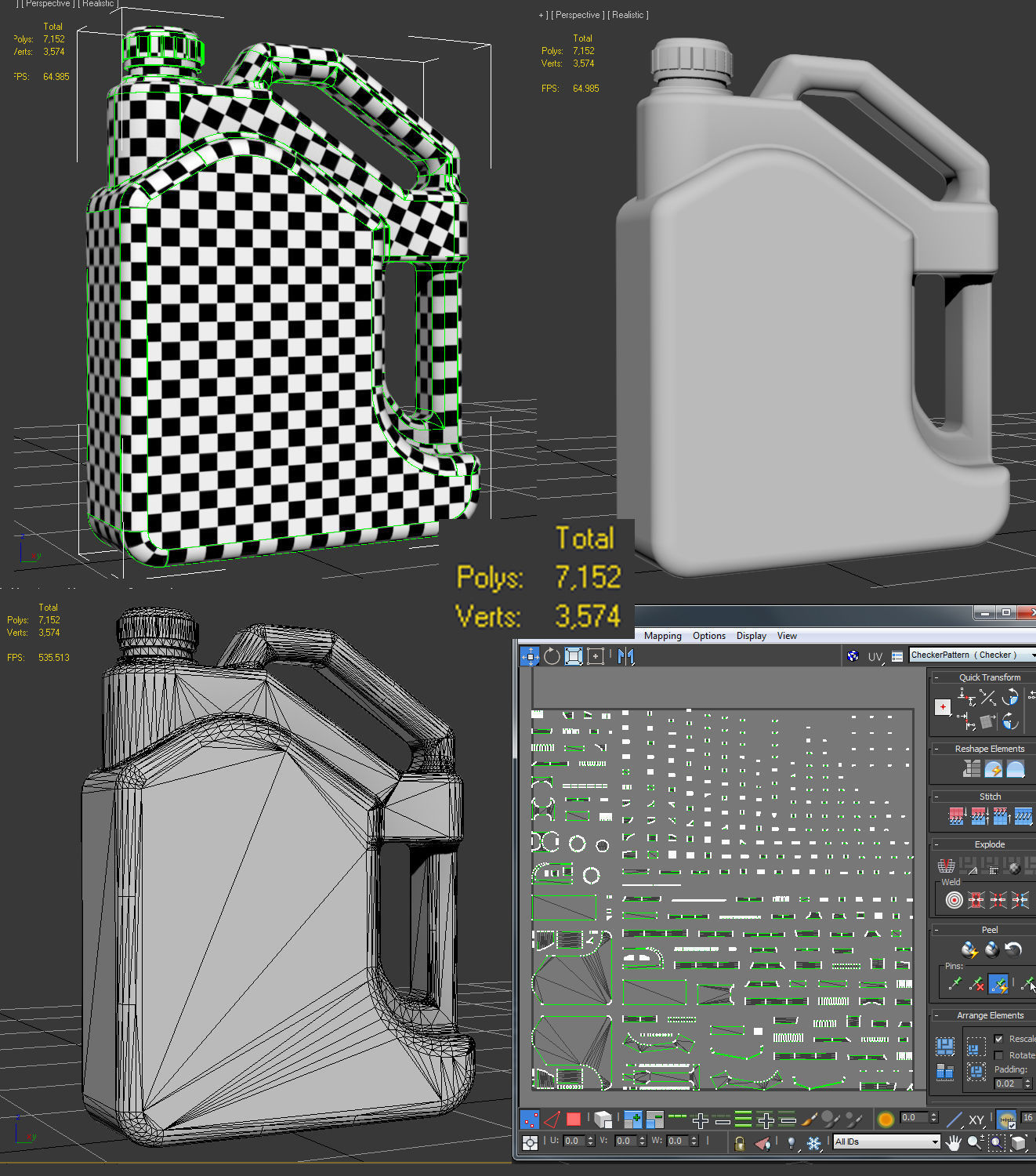Viewport: 1036px width, 1176px height.
Task: Toggle the Rescale checkbox
Action: pos(998,1039)
